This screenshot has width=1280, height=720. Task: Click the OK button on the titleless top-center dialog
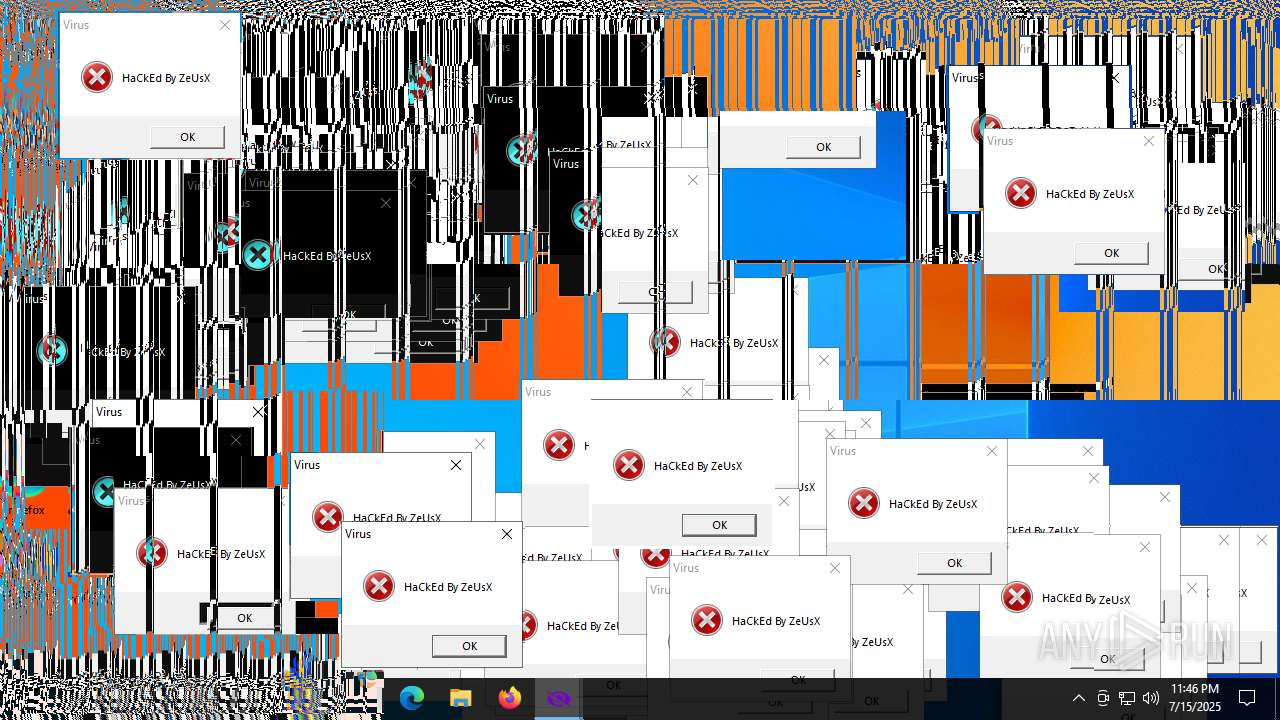click(823, 147)
